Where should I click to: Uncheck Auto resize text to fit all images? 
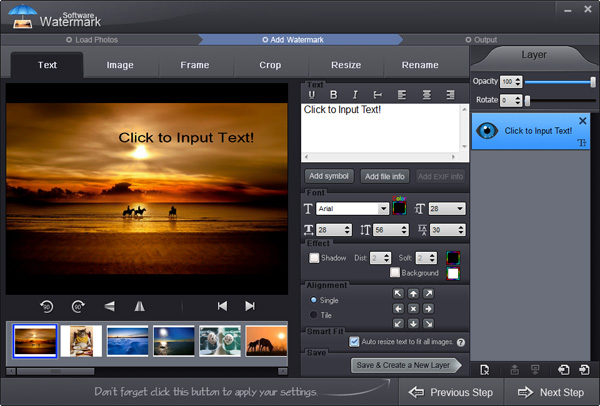(x=355, y=341)
